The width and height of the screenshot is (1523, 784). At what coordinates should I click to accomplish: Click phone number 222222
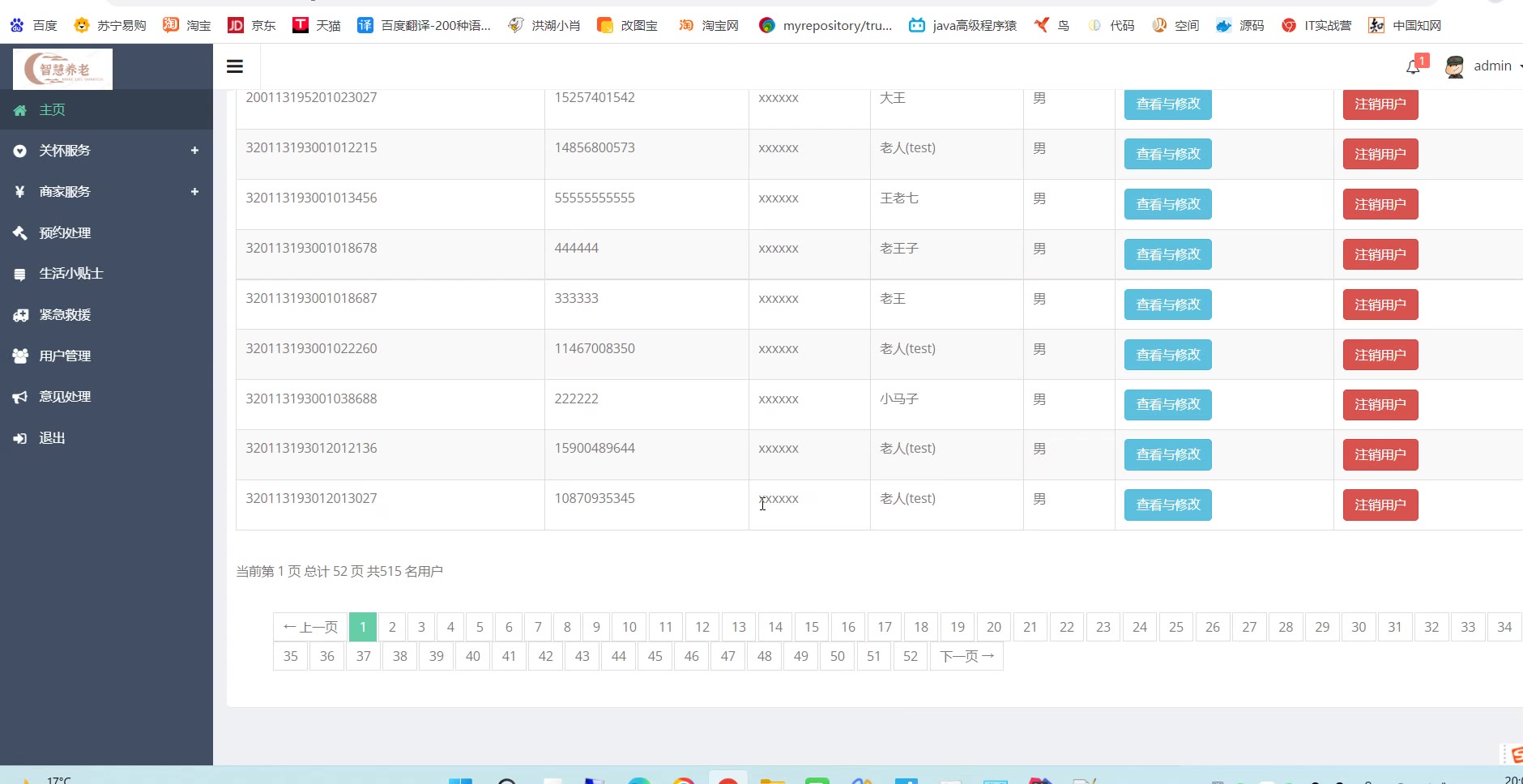(577, 398)
